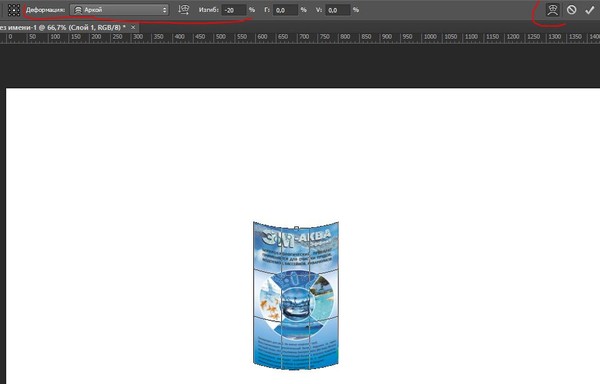Commit the transform with the checkmark icon
The height and width of the screenshot is (384, 600).
point(589,10)
